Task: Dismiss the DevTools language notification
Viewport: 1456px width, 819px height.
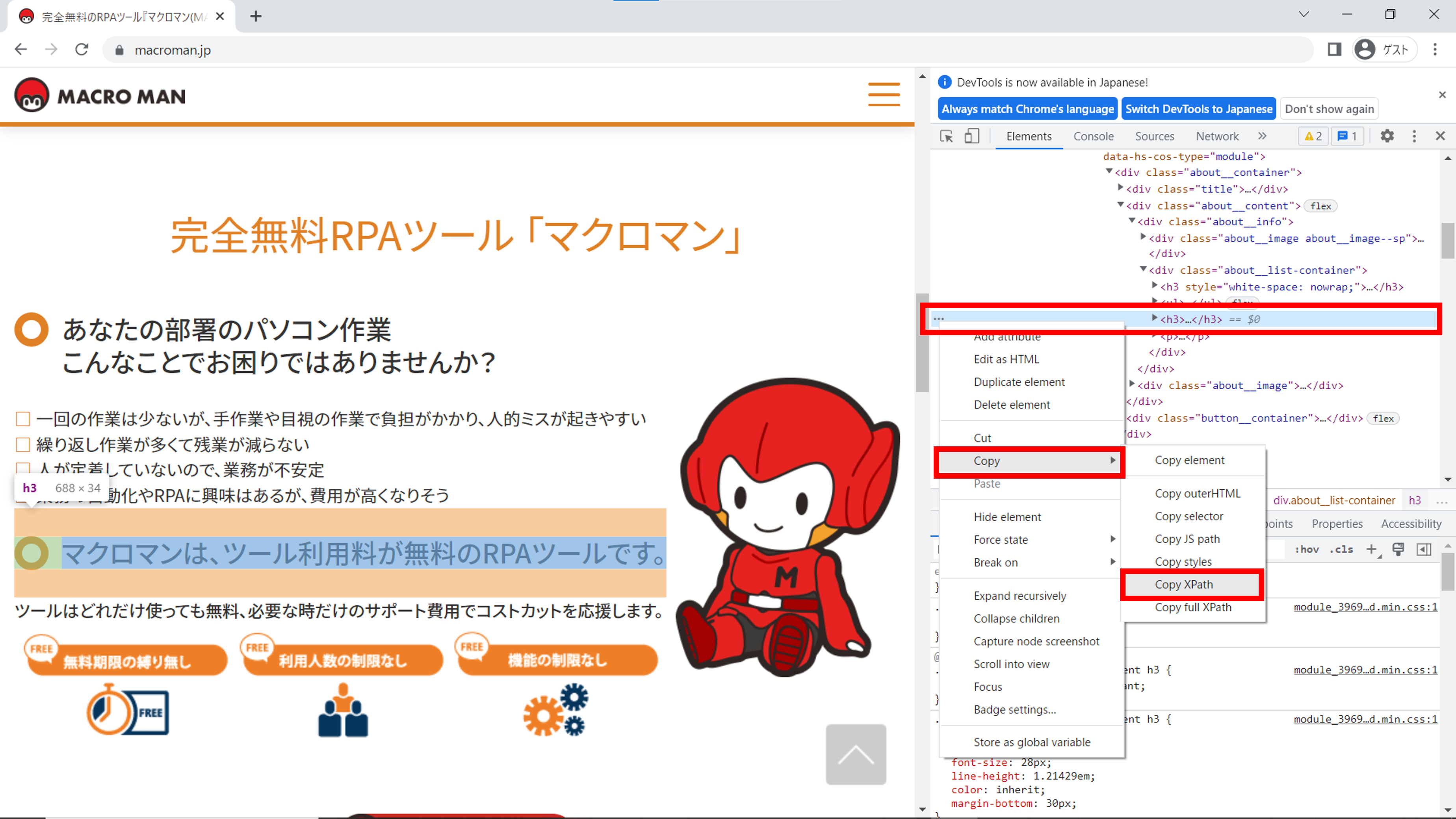Action: tap(1442, 95)
